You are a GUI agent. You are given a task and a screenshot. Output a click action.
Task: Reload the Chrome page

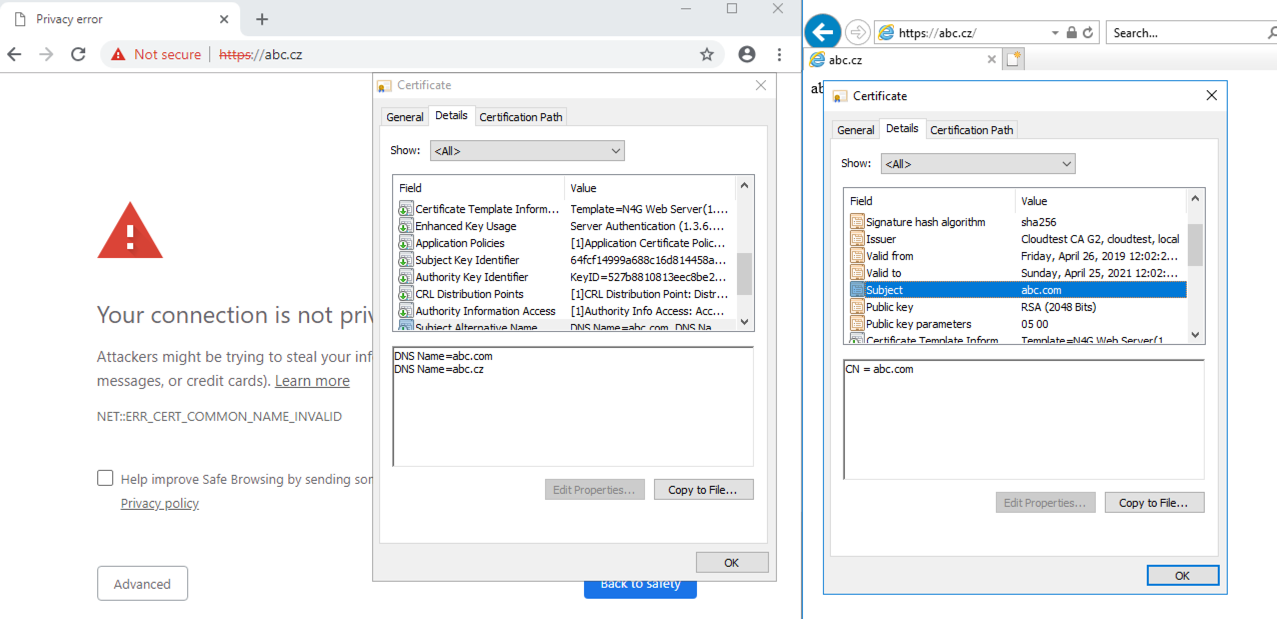tap(78, 54)
